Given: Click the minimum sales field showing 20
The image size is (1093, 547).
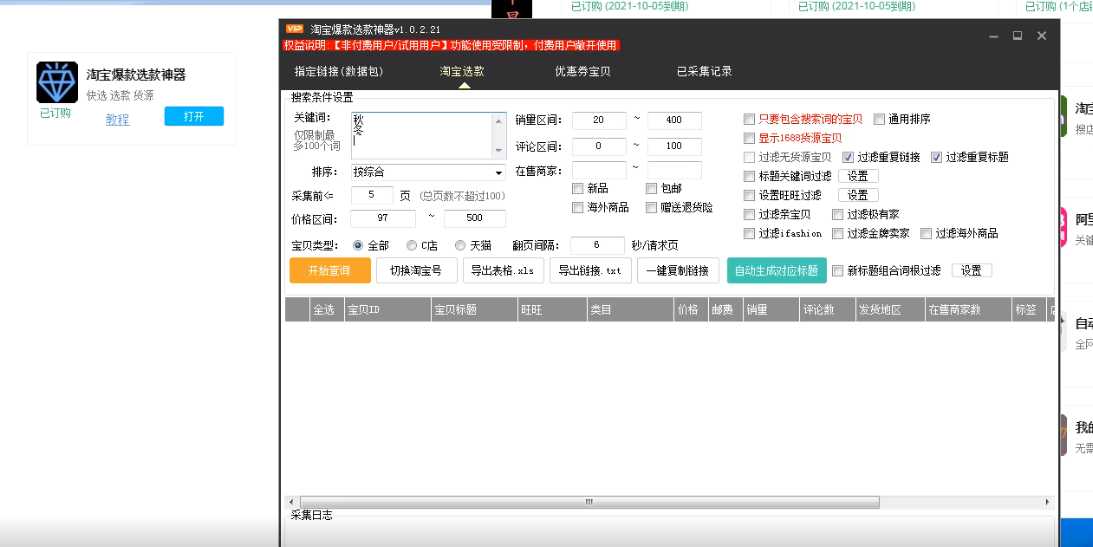Looking at the screenshot, I should (x=599, y=120).
